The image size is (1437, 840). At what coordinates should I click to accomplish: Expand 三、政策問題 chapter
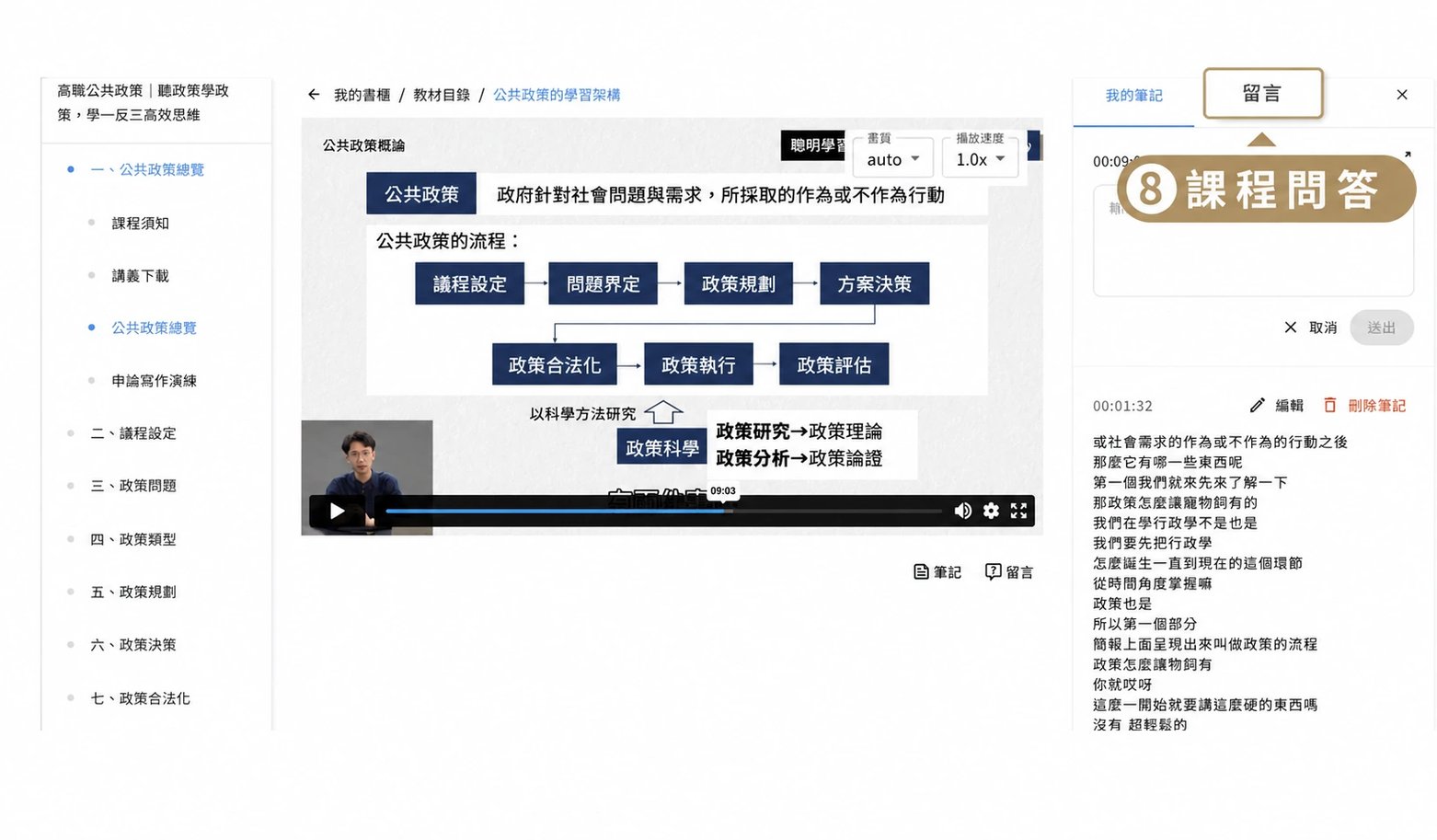(133, 485)
